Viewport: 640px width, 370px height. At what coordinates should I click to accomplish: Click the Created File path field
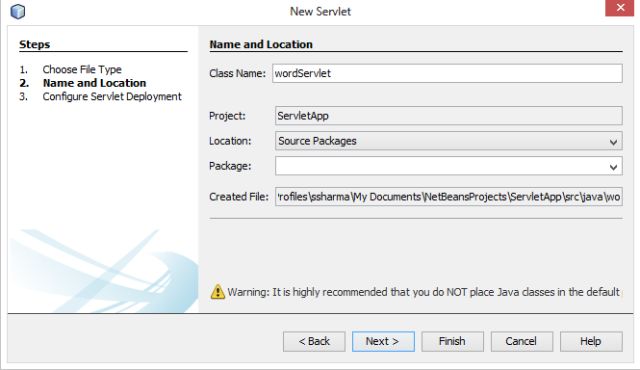point(449,197)
